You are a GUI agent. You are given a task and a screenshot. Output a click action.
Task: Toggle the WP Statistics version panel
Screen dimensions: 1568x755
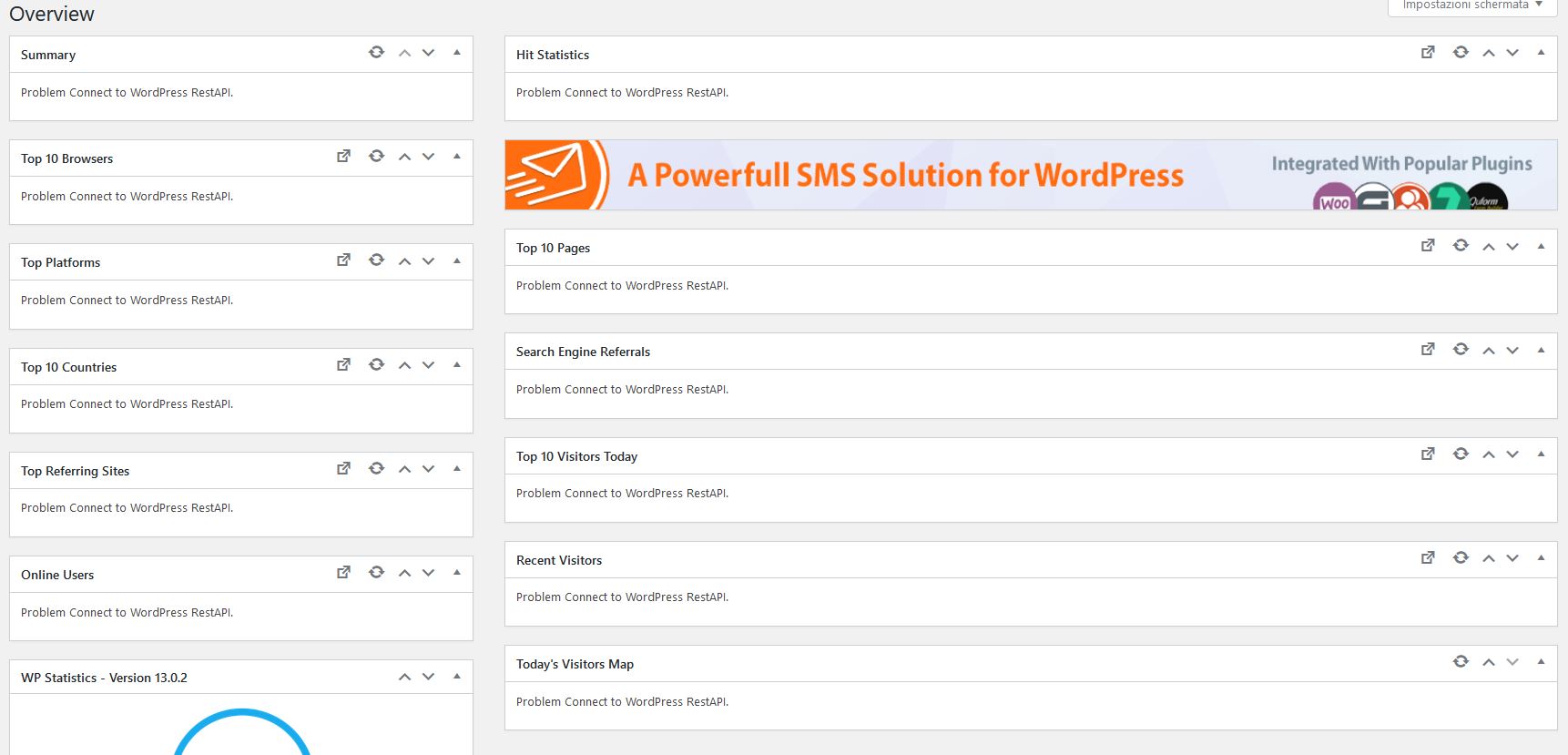(x=457, y=677)
